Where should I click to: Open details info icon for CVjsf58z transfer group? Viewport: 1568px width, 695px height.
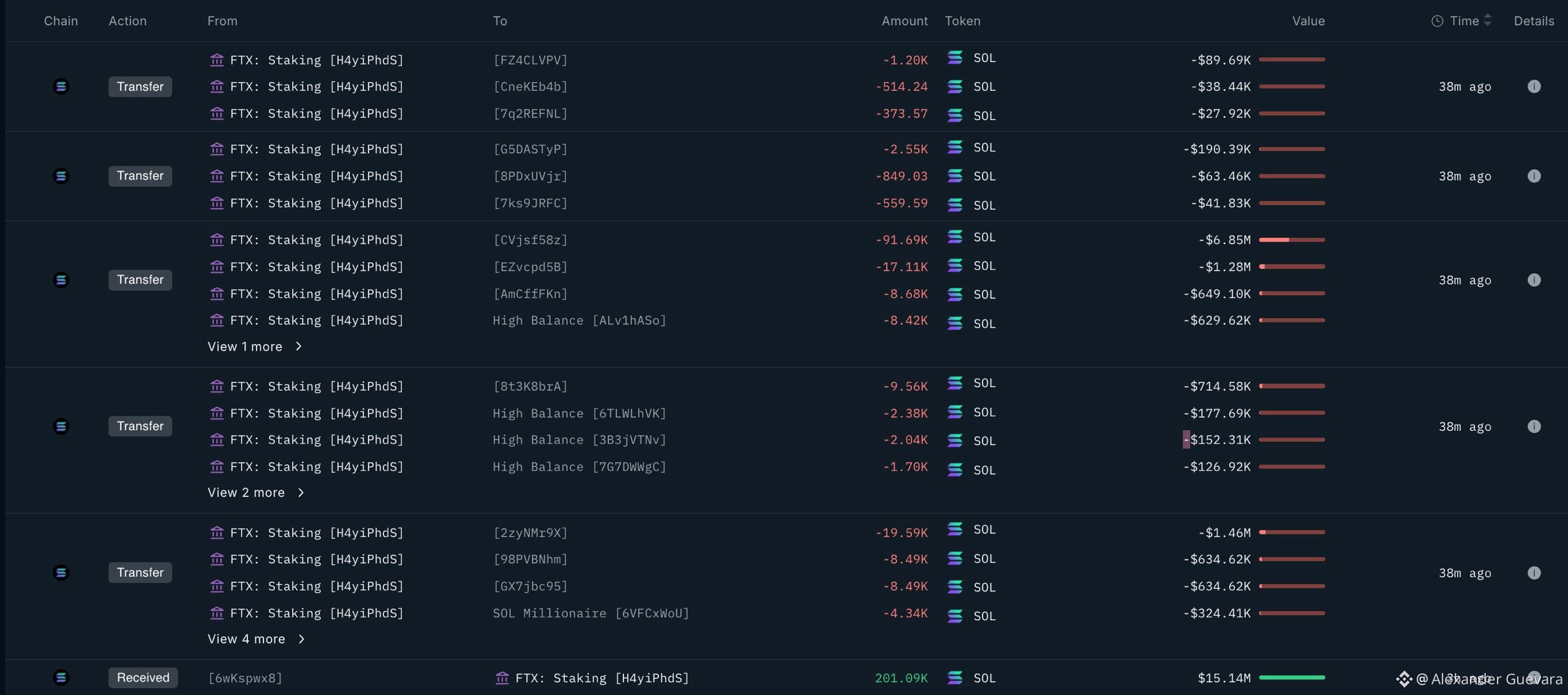pos(1534,279)
